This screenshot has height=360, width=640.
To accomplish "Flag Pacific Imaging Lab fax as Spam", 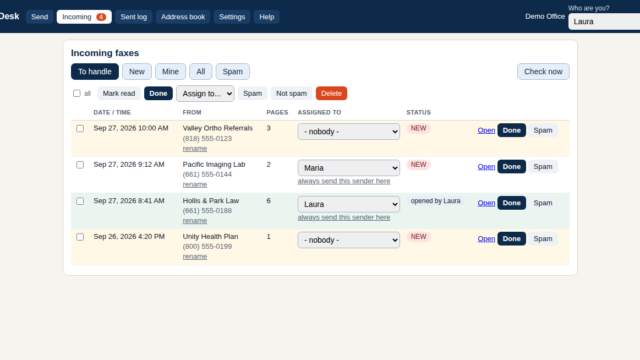I will pyautogui.click(x=543, y=167).
